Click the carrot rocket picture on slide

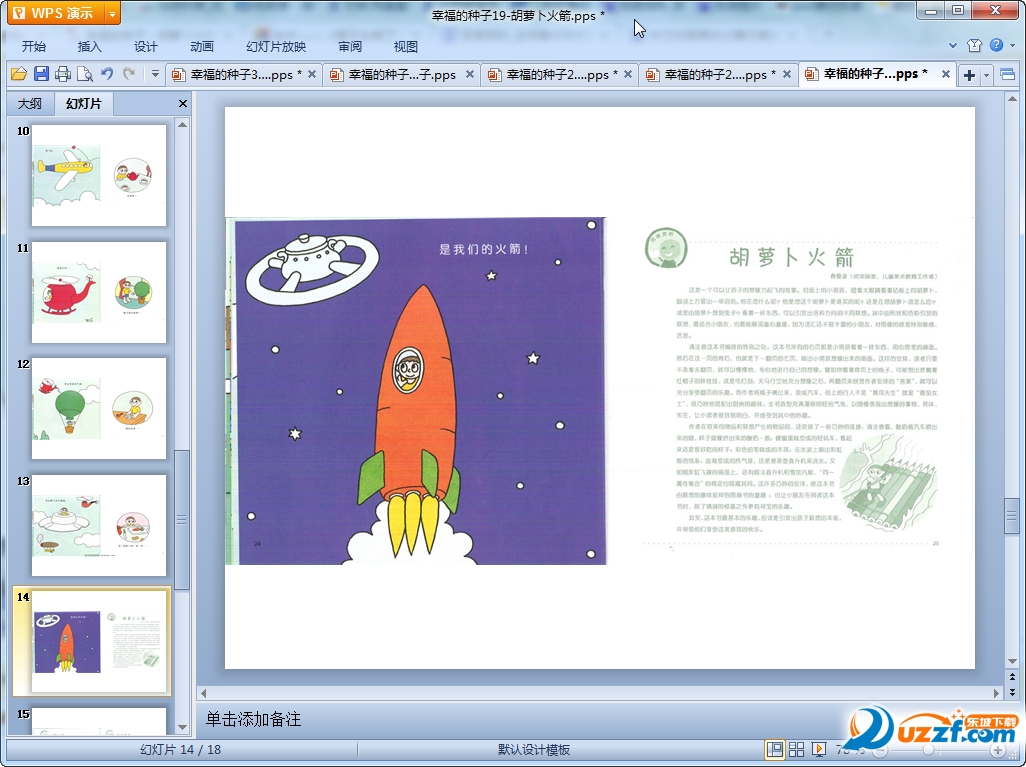pos(416,391)
